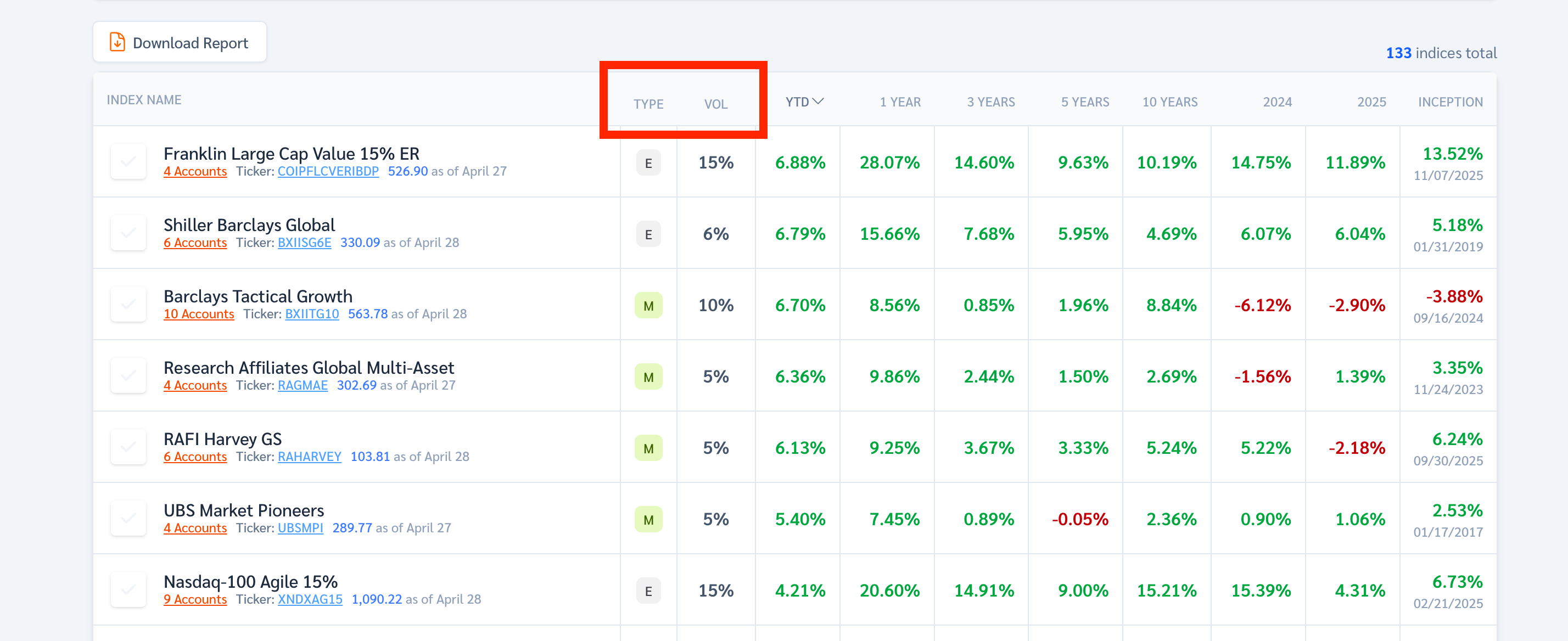1568x641 pixels.
Task: Sort by 5 YEARS column header
Action: click(x=1085, y=102)
